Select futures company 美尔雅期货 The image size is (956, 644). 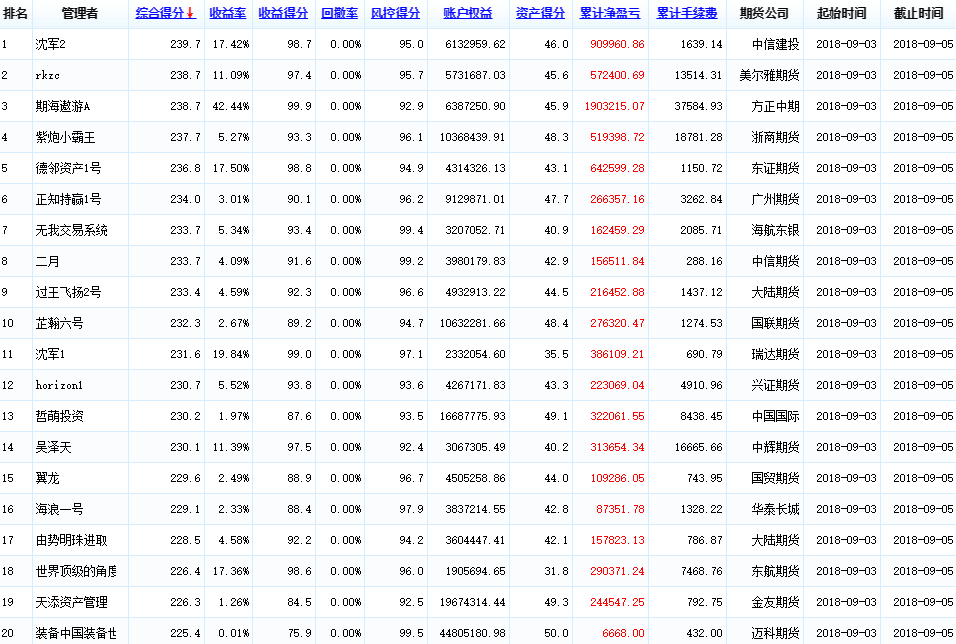click(769, 76)
